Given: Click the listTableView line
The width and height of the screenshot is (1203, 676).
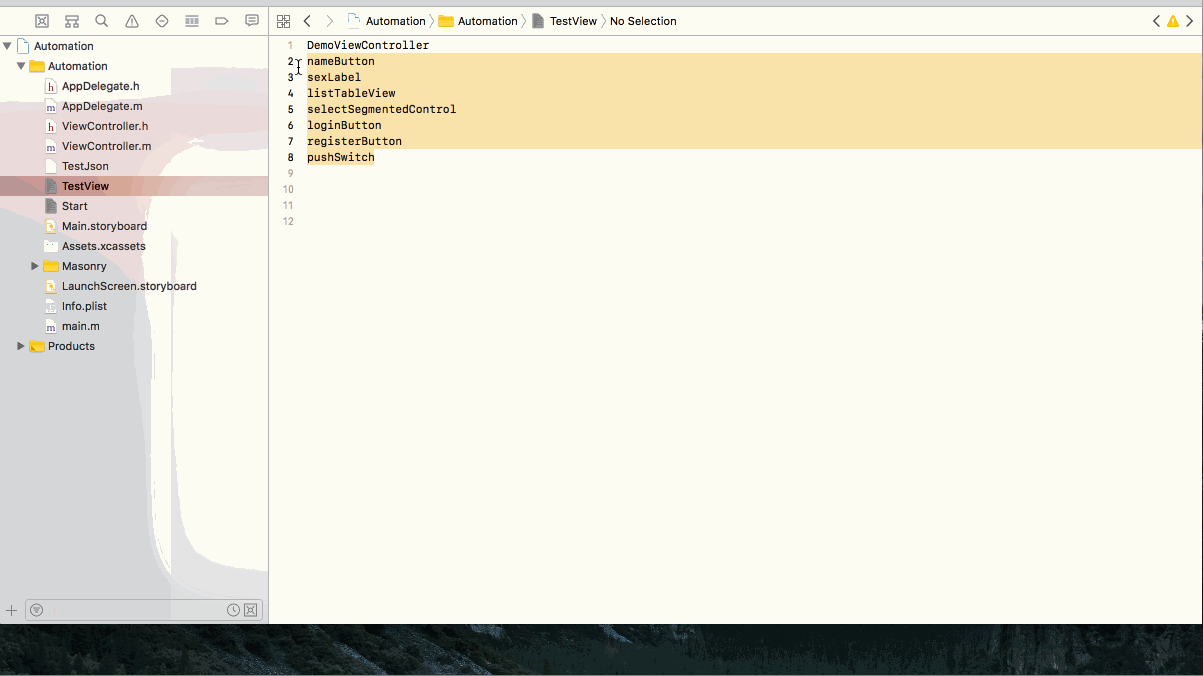Looking at the screenshot, I should (x=351, y=93).
